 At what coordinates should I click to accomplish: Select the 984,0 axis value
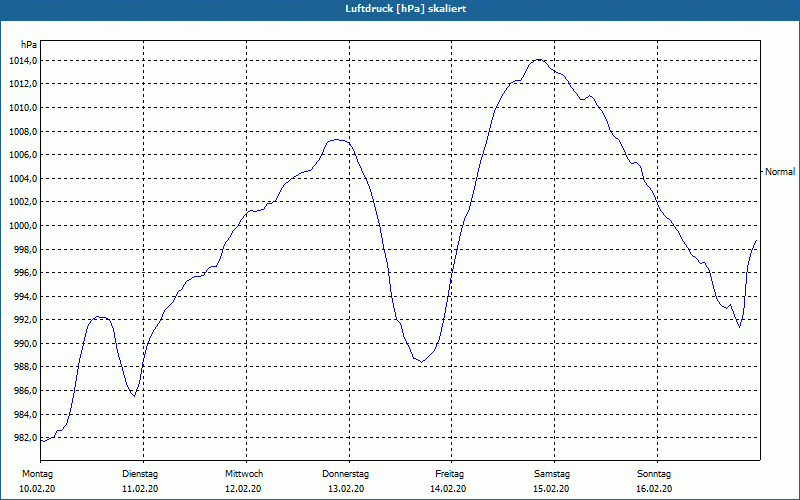pos(25,415)
